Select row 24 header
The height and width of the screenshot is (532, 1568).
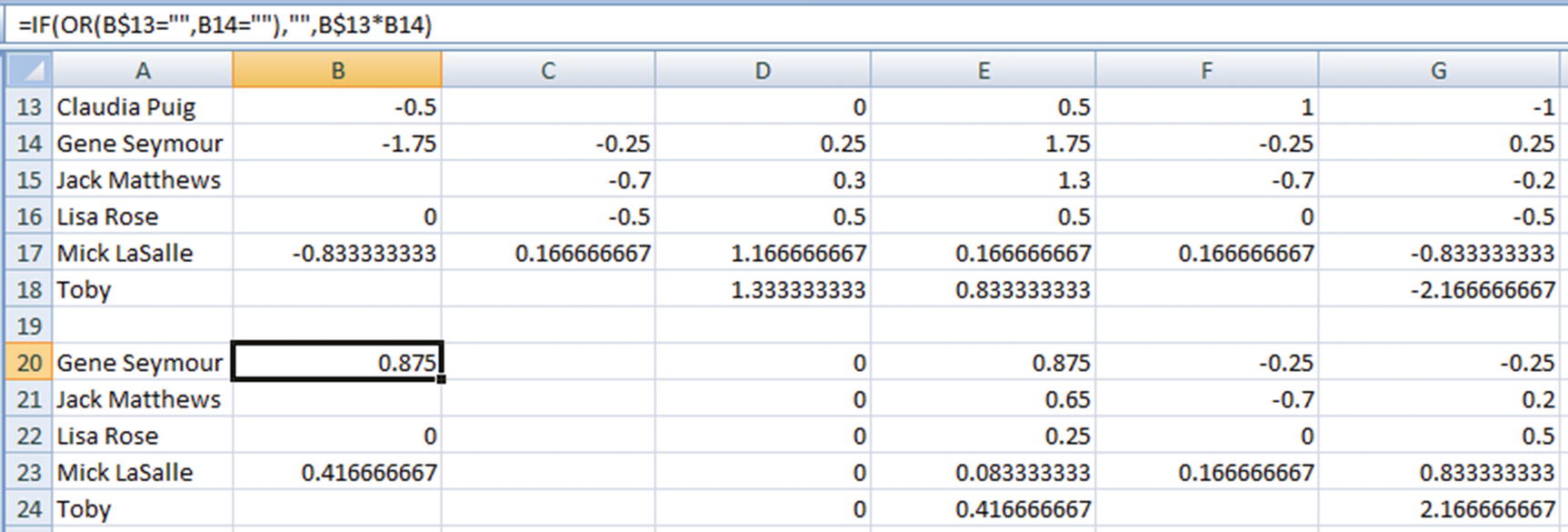(x=29, y=509)
